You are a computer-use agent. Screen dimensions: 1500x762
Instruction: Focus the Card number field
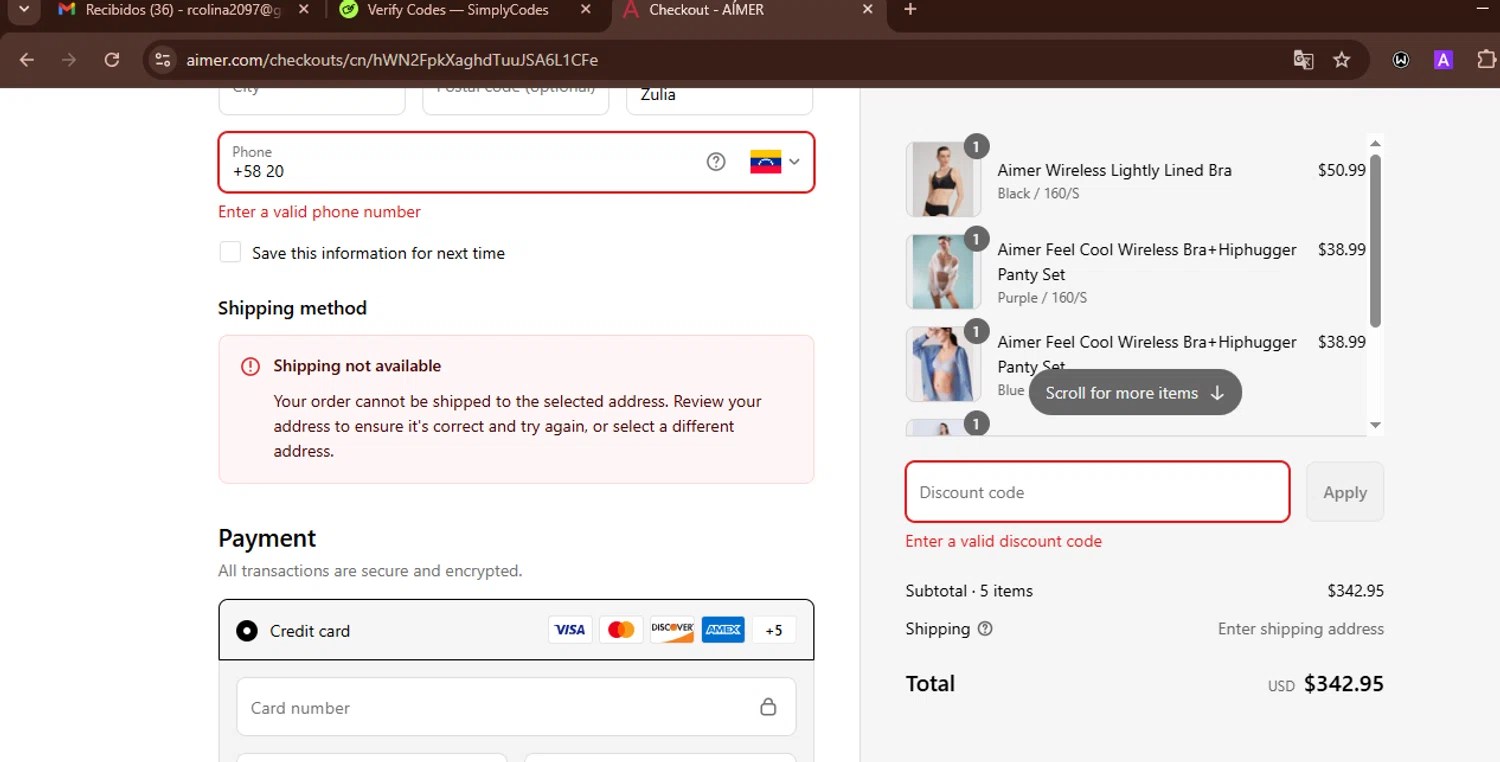[x=516, y=707]
